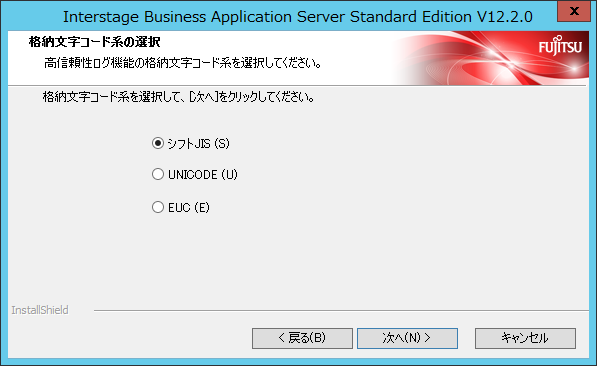Select the シフトJIS (S) radio button
Viewport: 597px width, 366px height.
(x=190, y=144)
